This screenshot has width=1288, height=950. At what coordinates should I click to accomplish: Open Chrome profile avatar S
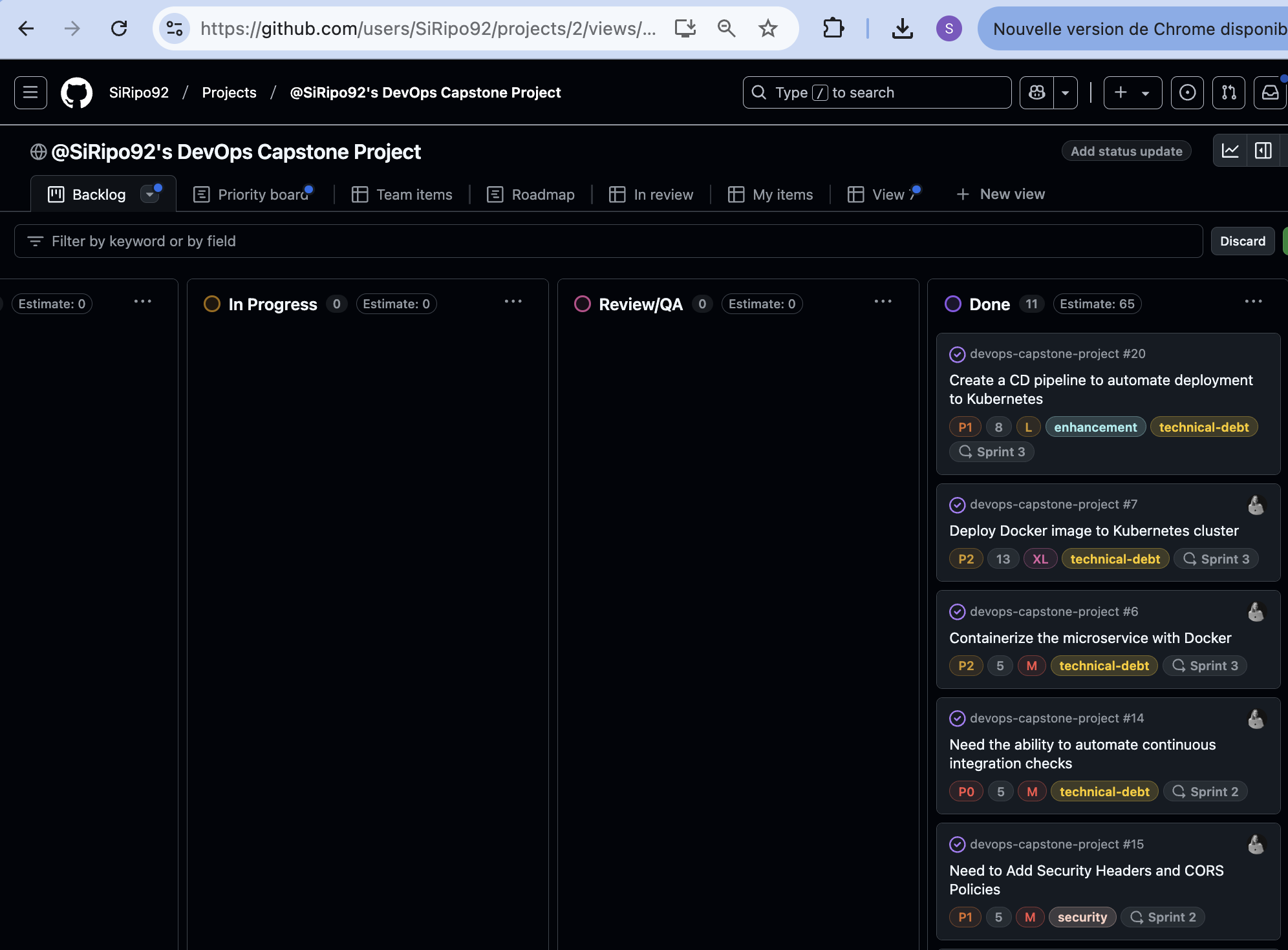tap(949, 28)
